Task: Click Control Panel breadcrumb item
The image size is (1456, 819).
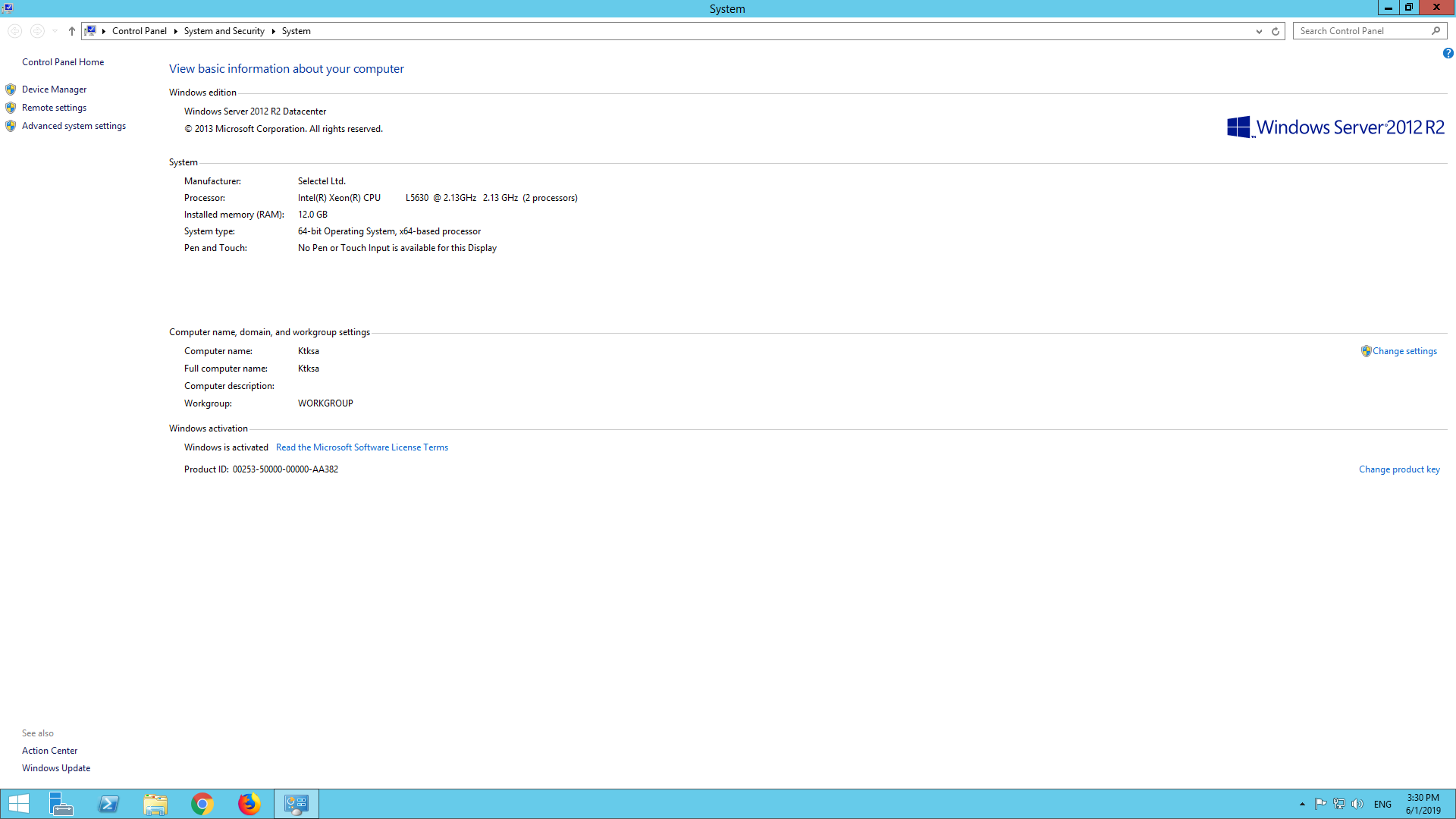Action: (x=140, y=31)
